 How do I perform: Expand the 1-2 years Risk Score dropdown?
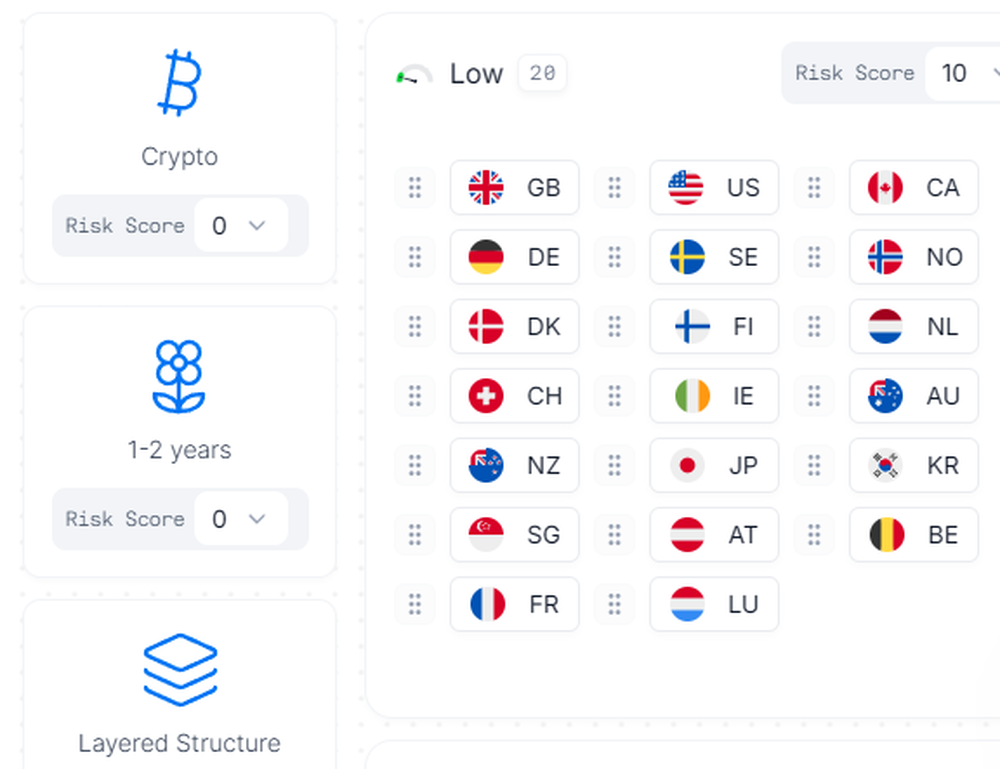point(240,519)
